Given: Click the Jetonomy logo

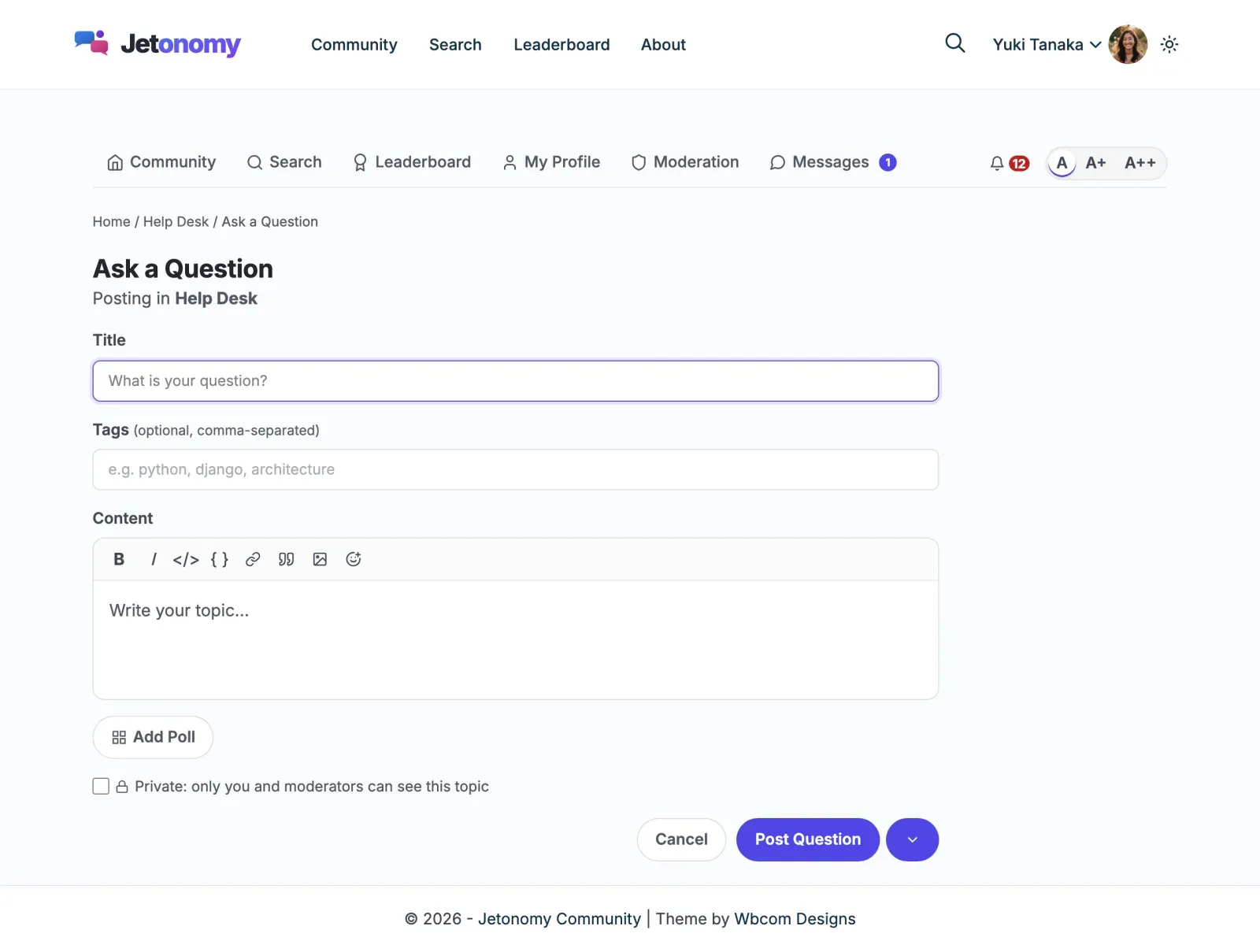Looking at the screenshot, I should pyautogui.click(x=157, y=44).
